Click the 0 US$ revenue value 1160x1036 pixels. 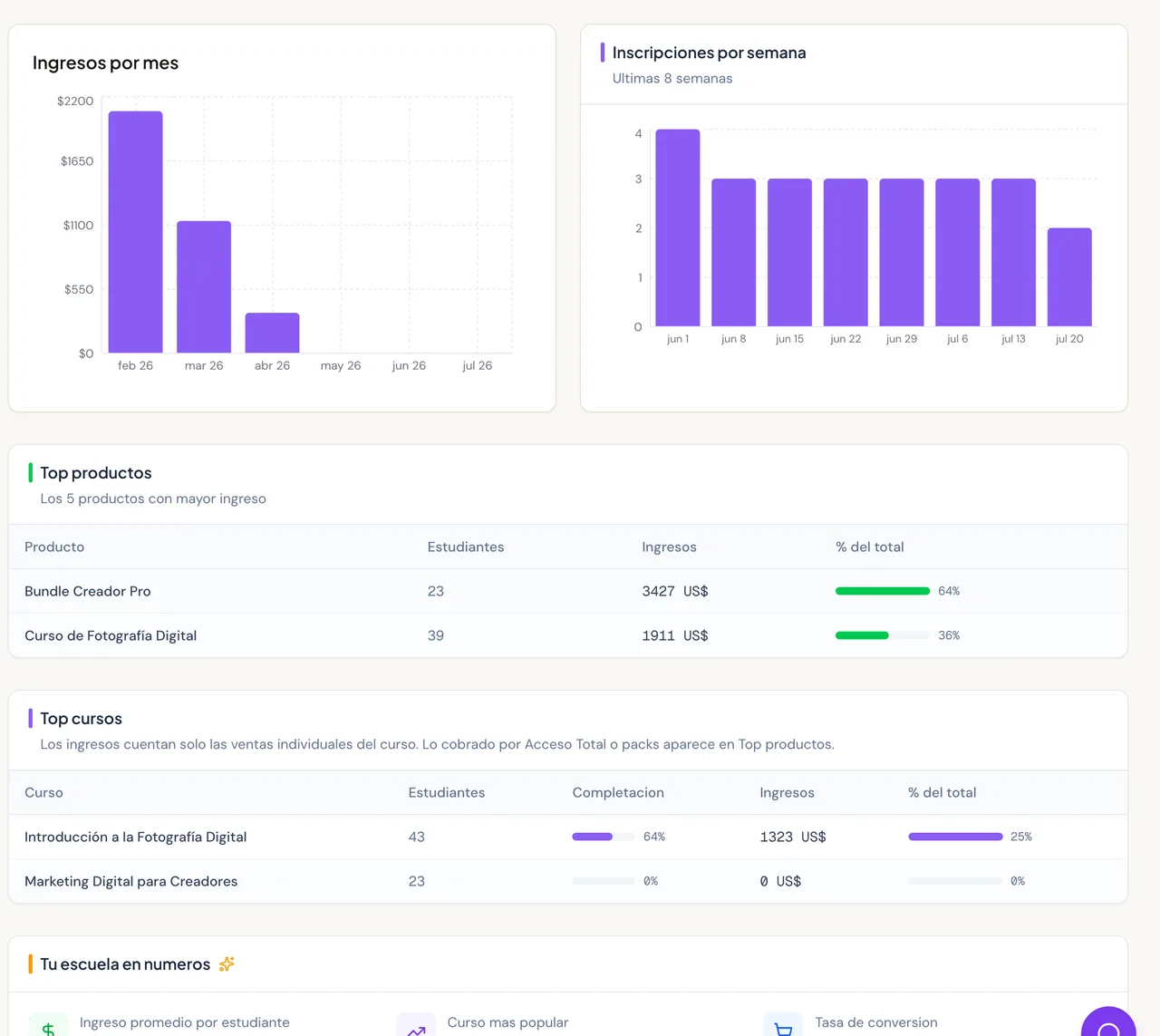point(780,881)
